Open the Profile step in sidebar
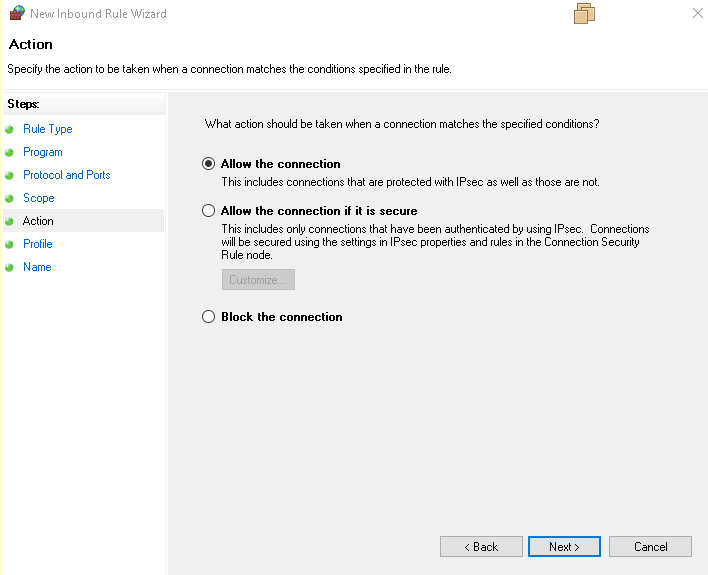This screenshot has height=575, width=708. 38,244
